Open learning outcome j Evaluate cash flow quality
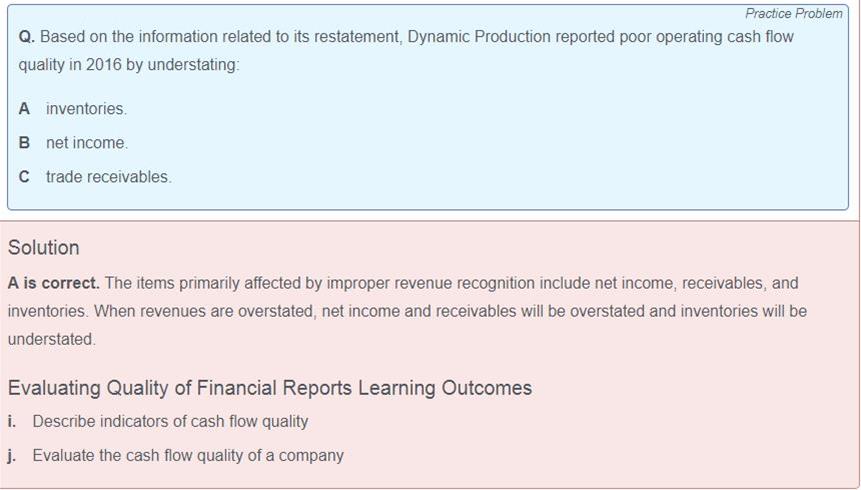Screen dimensions: 861x490 tap(176, 455)
